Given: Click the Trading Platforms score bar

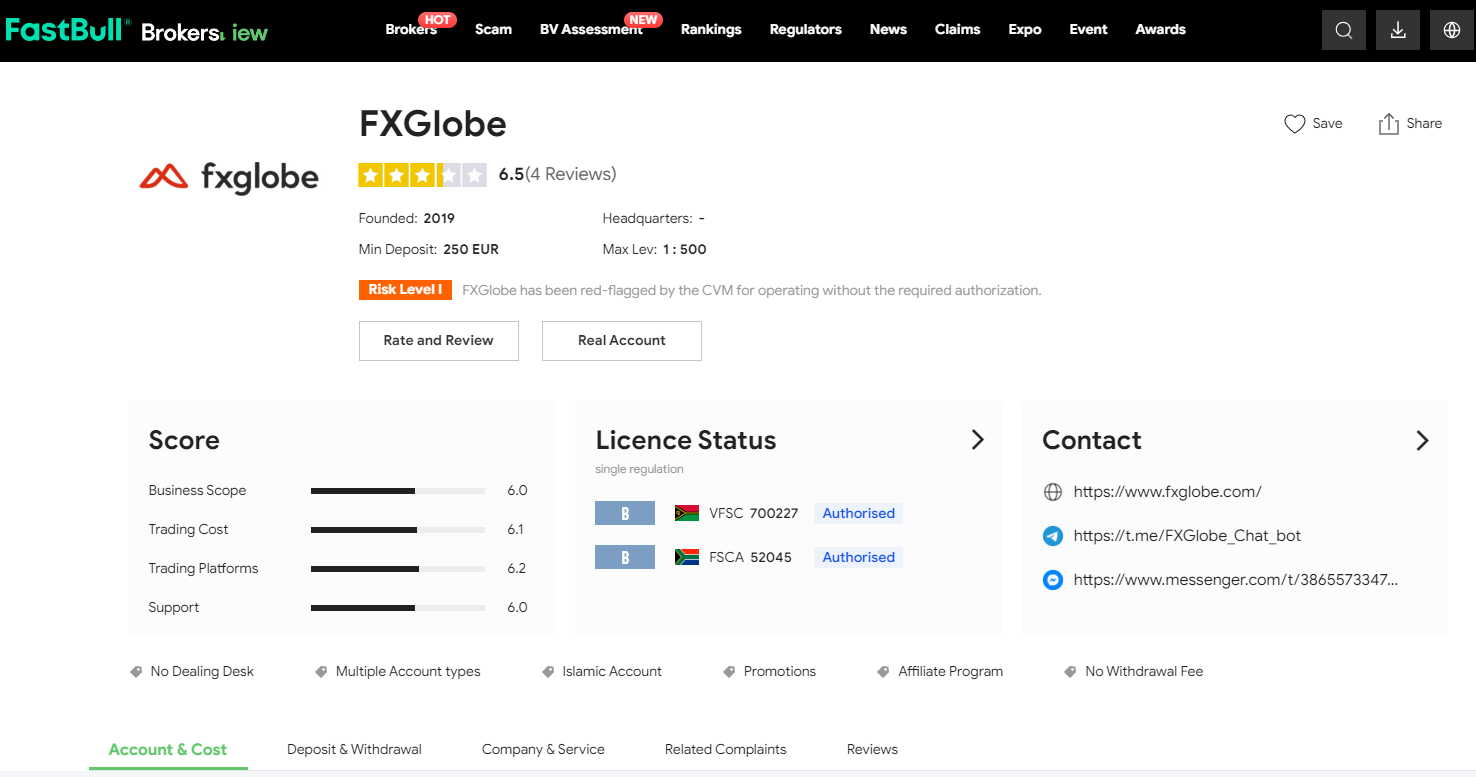Looking at the screenshot, I should pos(398,569).
